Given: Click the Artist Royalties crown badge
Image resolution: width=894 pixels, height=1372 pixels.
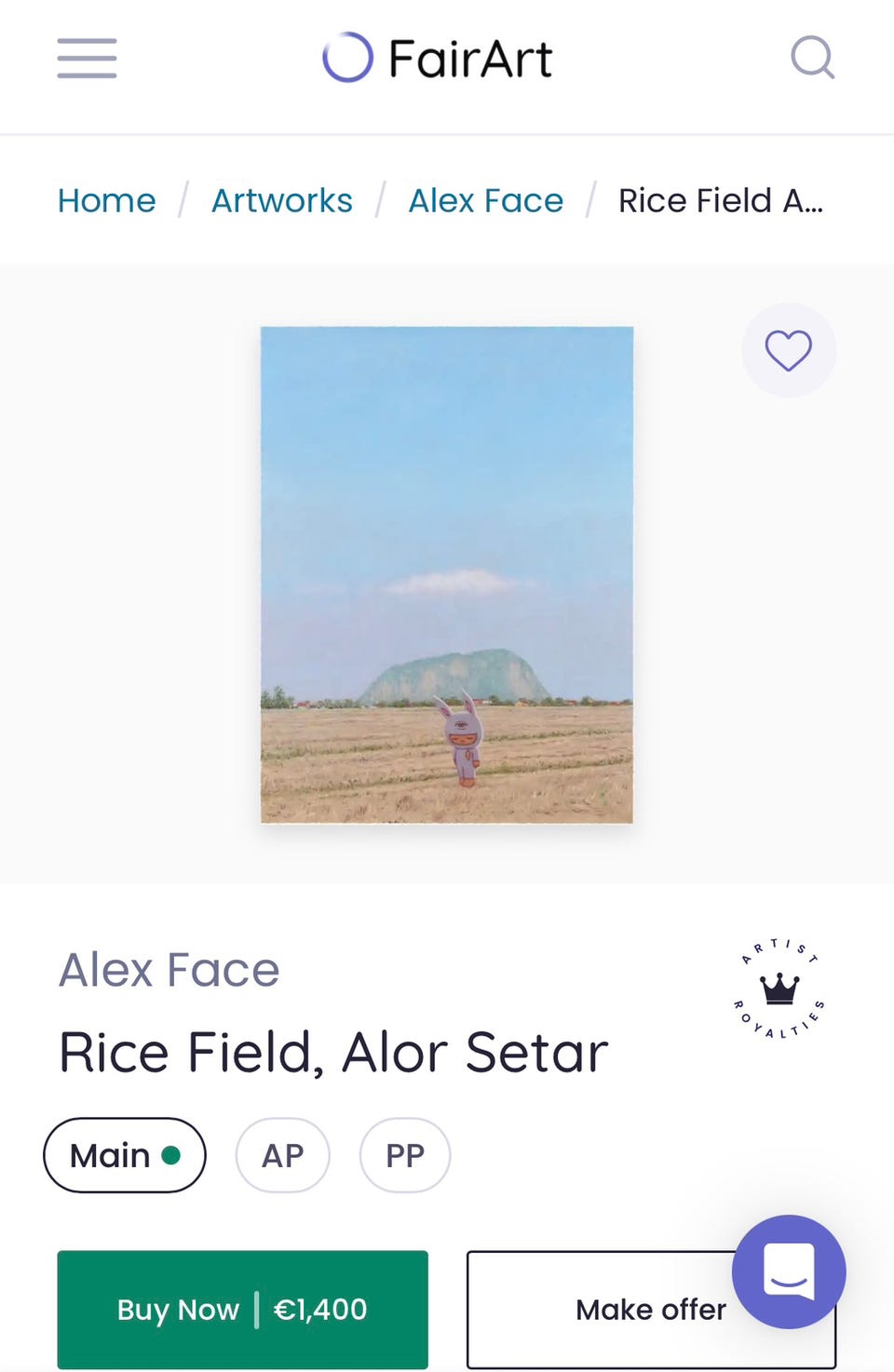Looking at the screenshot, I should 779,989.
